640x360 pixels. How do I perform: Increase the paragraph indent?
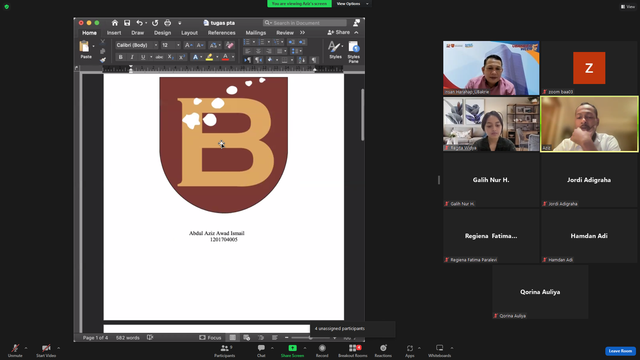click(x=302, y=42)
